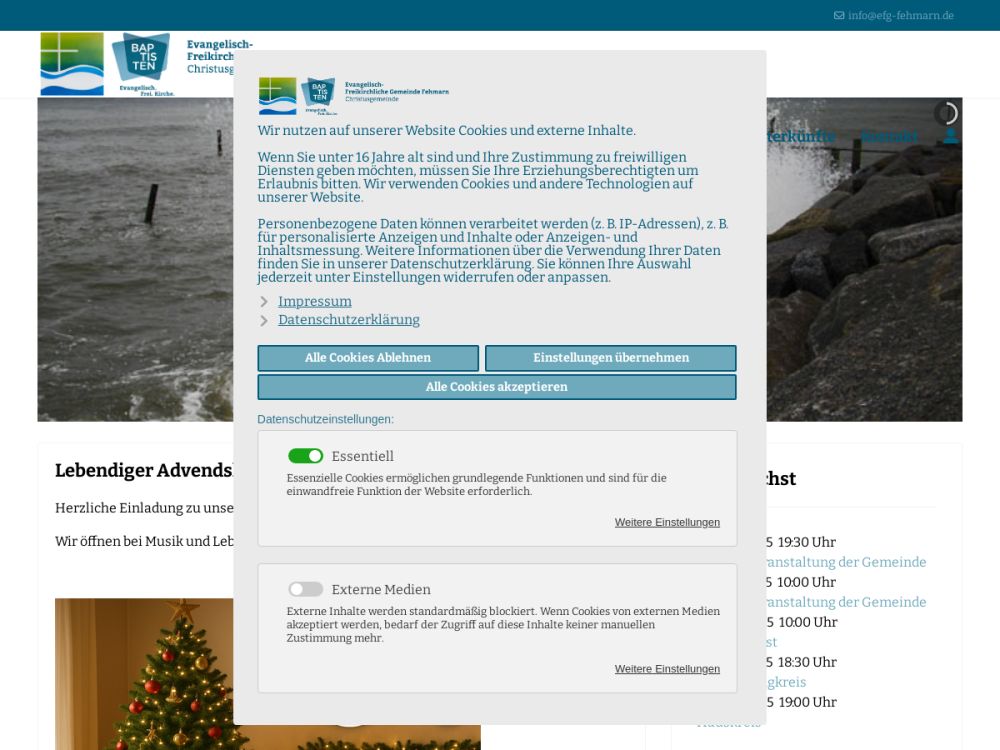The height and width of the screenshot is (750, 1000).
Task: Click the Einstellungen übernehmen button
Action: (610, 358)
